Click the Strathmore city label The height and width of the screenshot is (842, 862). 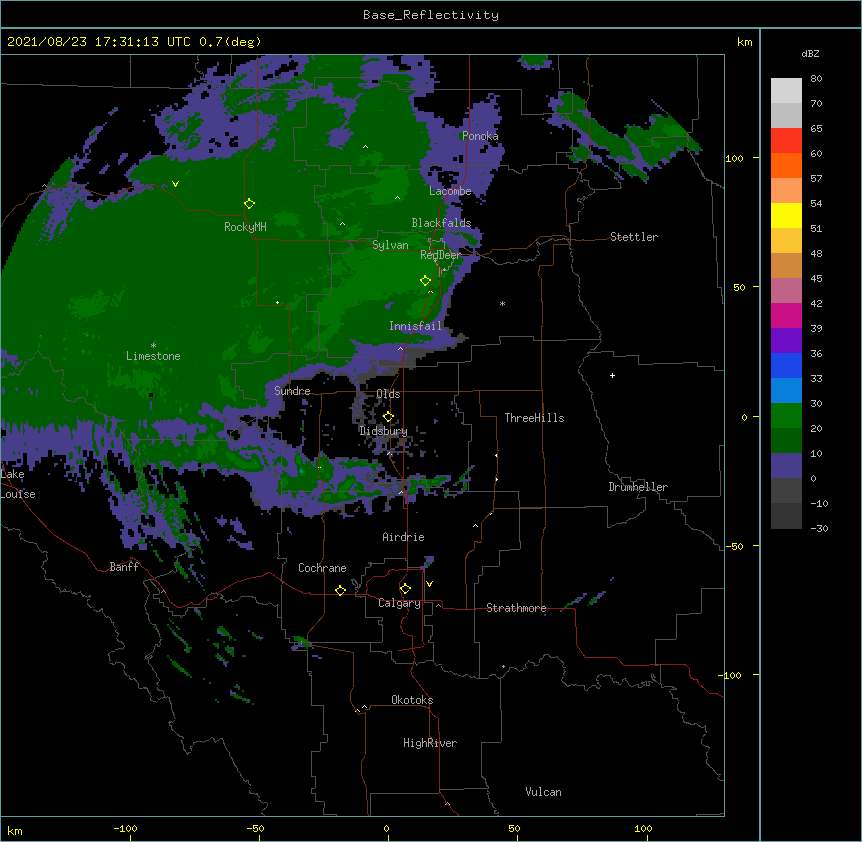(x=516, y=608)
